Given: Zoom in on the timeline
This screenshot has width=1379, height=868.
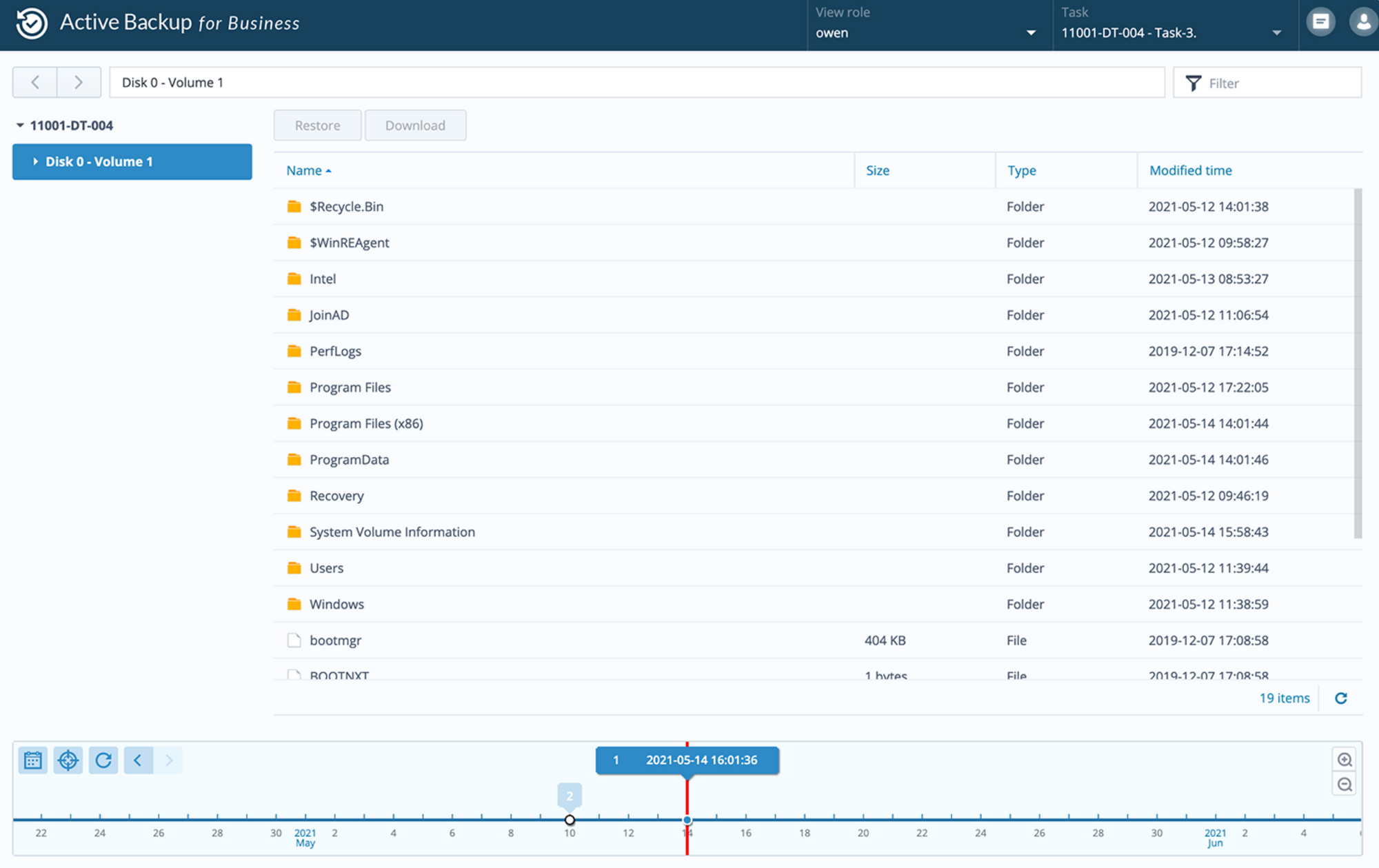Looking at the screenshot, I should [x=1345, y=760].
